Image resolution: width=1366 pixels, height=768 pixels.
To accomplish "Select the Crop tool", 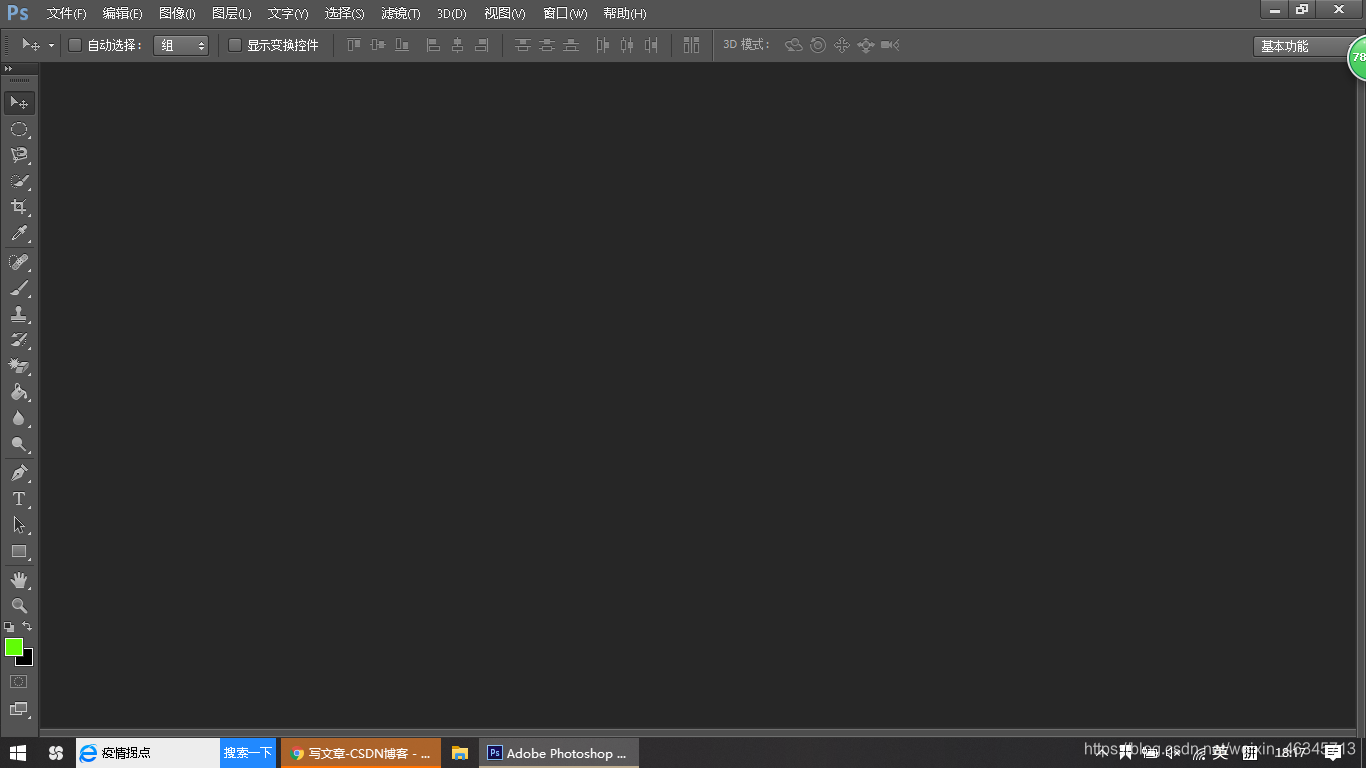I will click(x=19, y=207).
